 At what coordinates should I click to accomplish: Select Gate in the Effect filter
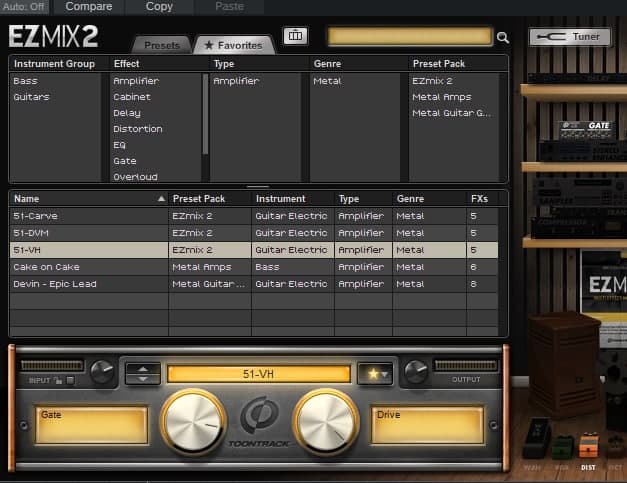125,161
